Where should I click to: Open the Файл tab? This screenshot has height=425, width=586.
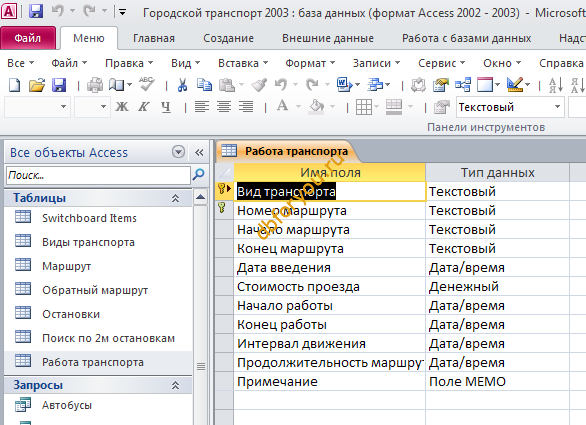28,38
